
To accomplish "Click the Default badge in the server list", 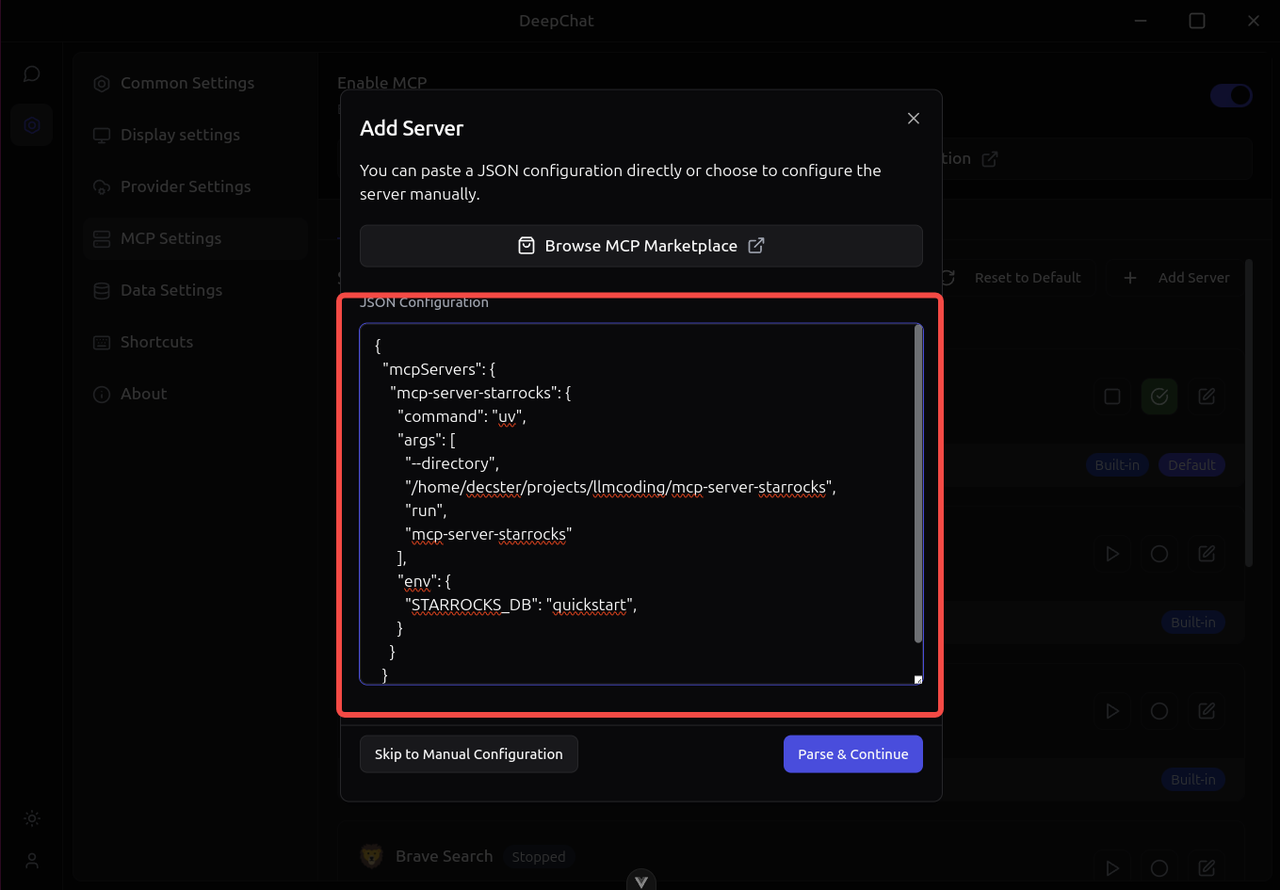I will [1192, 465].
